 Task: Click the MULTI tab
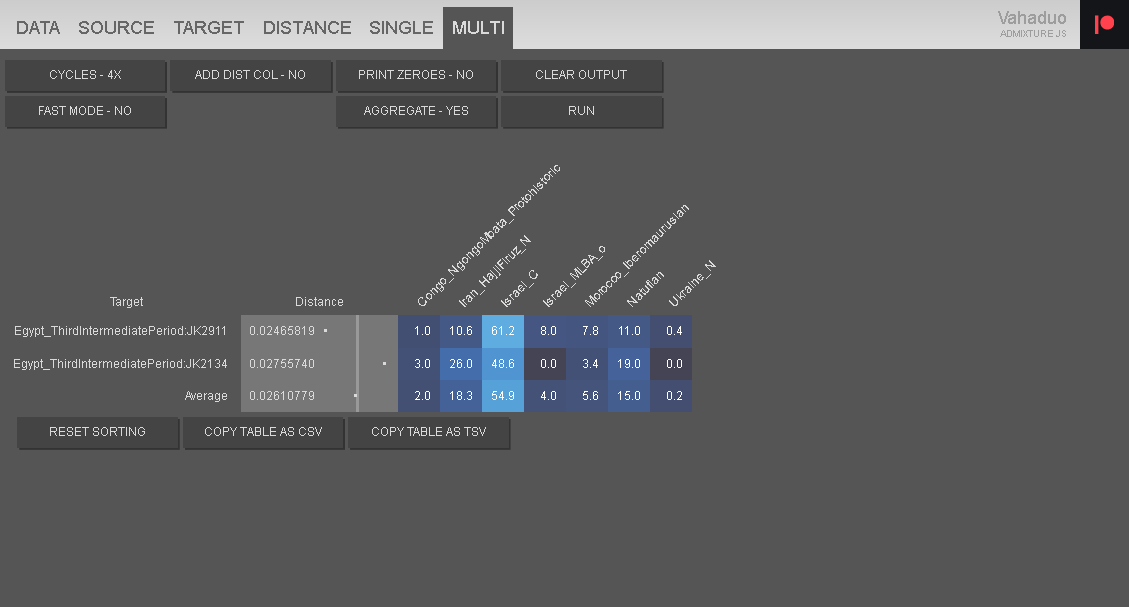tap(478, 28)
